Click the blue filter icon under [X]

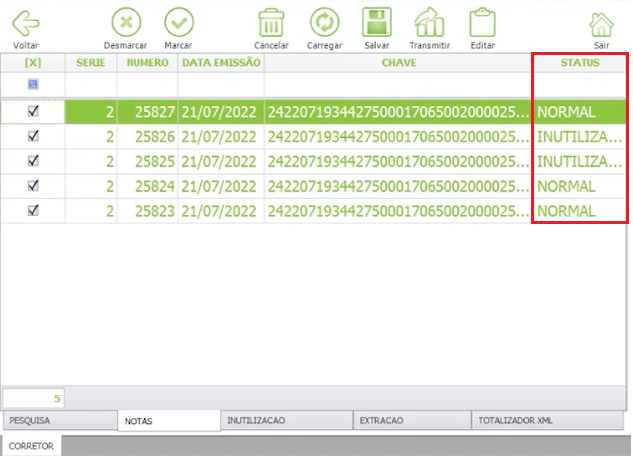[33, 84]
